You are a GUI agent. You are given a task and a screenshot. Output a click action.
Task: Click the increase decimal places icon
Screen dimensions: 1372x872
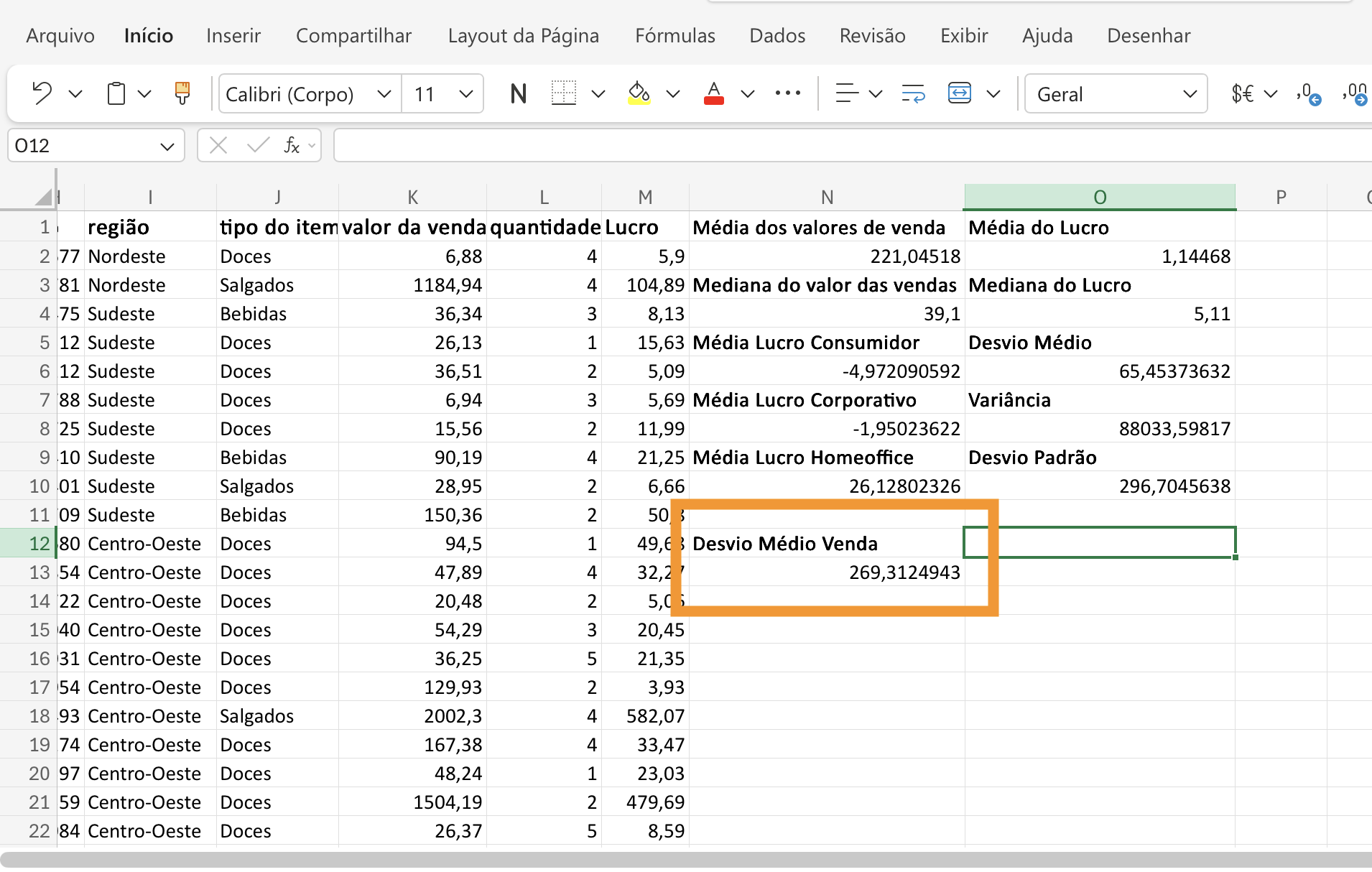[x=1354, y=94]
